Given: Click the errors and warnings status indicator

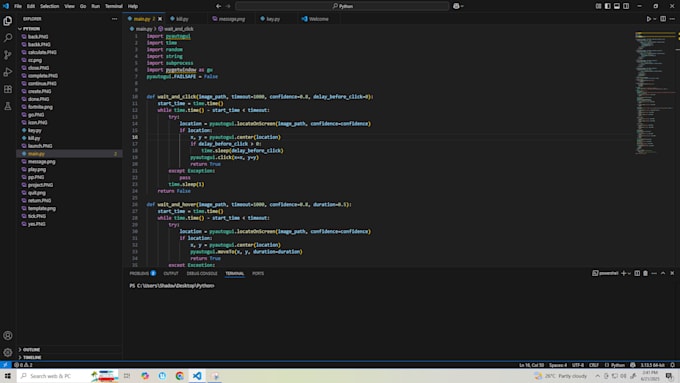Looking at the screenshot, I should pos(23,365).
